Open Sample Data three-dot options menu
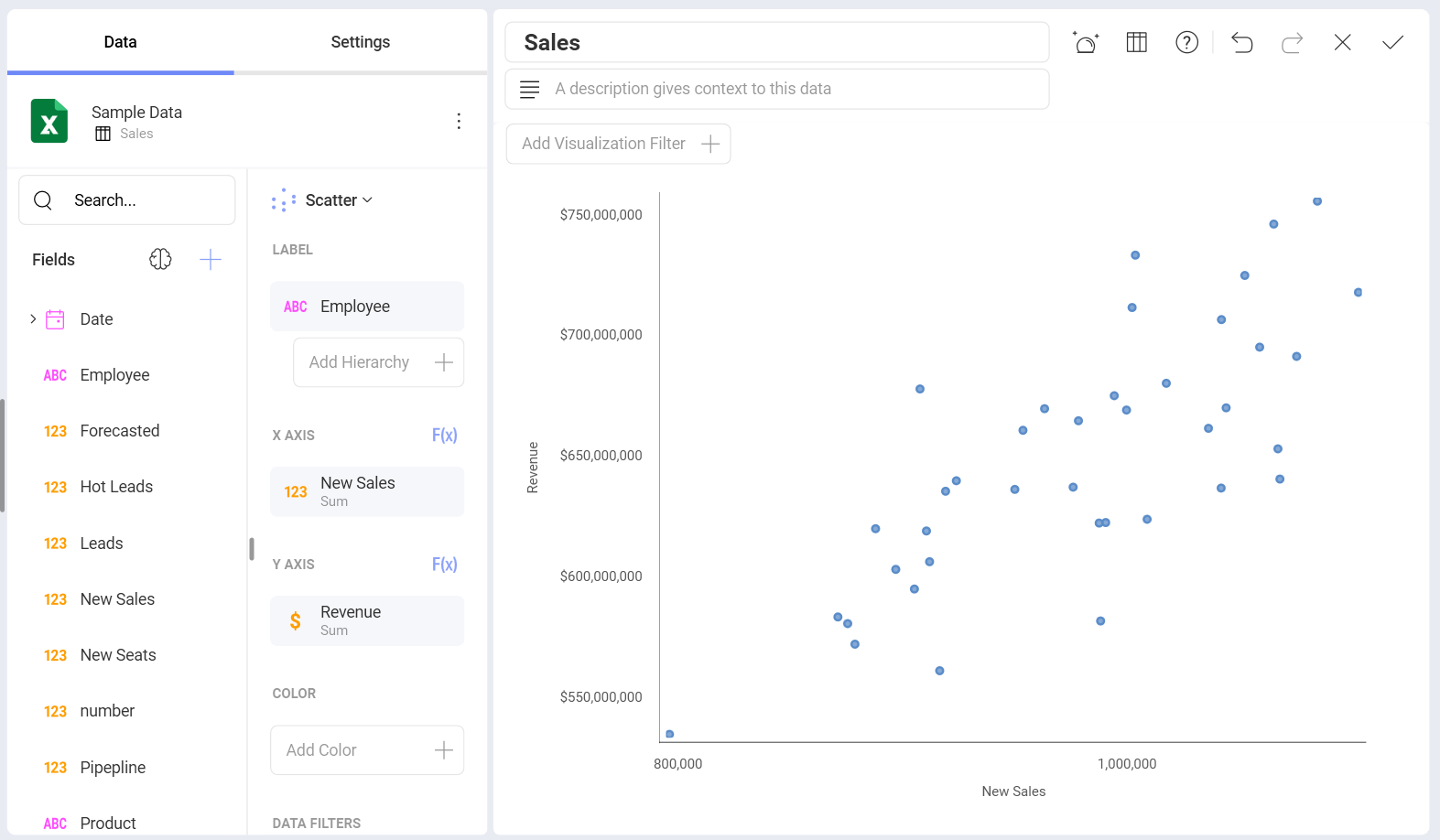The height and width of the screenshot is (840, 1440). pyautogui.click(x=459, y=121)
